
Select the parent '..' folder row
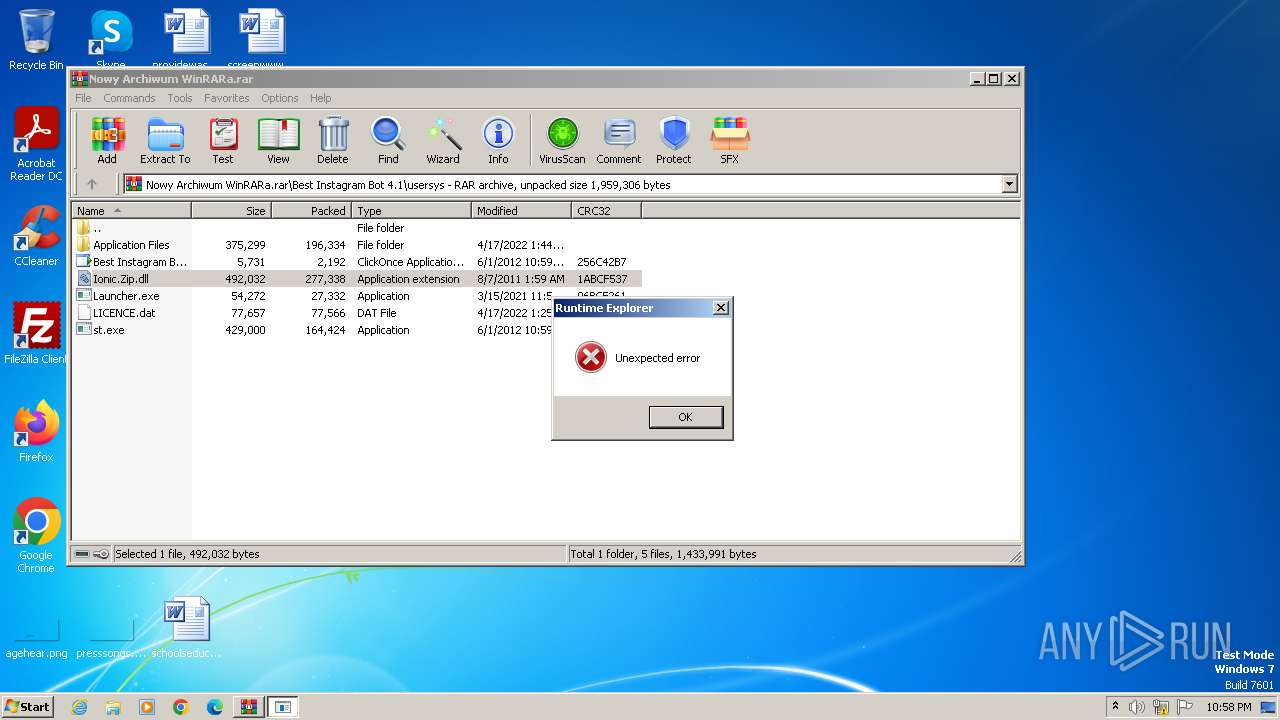357,228
